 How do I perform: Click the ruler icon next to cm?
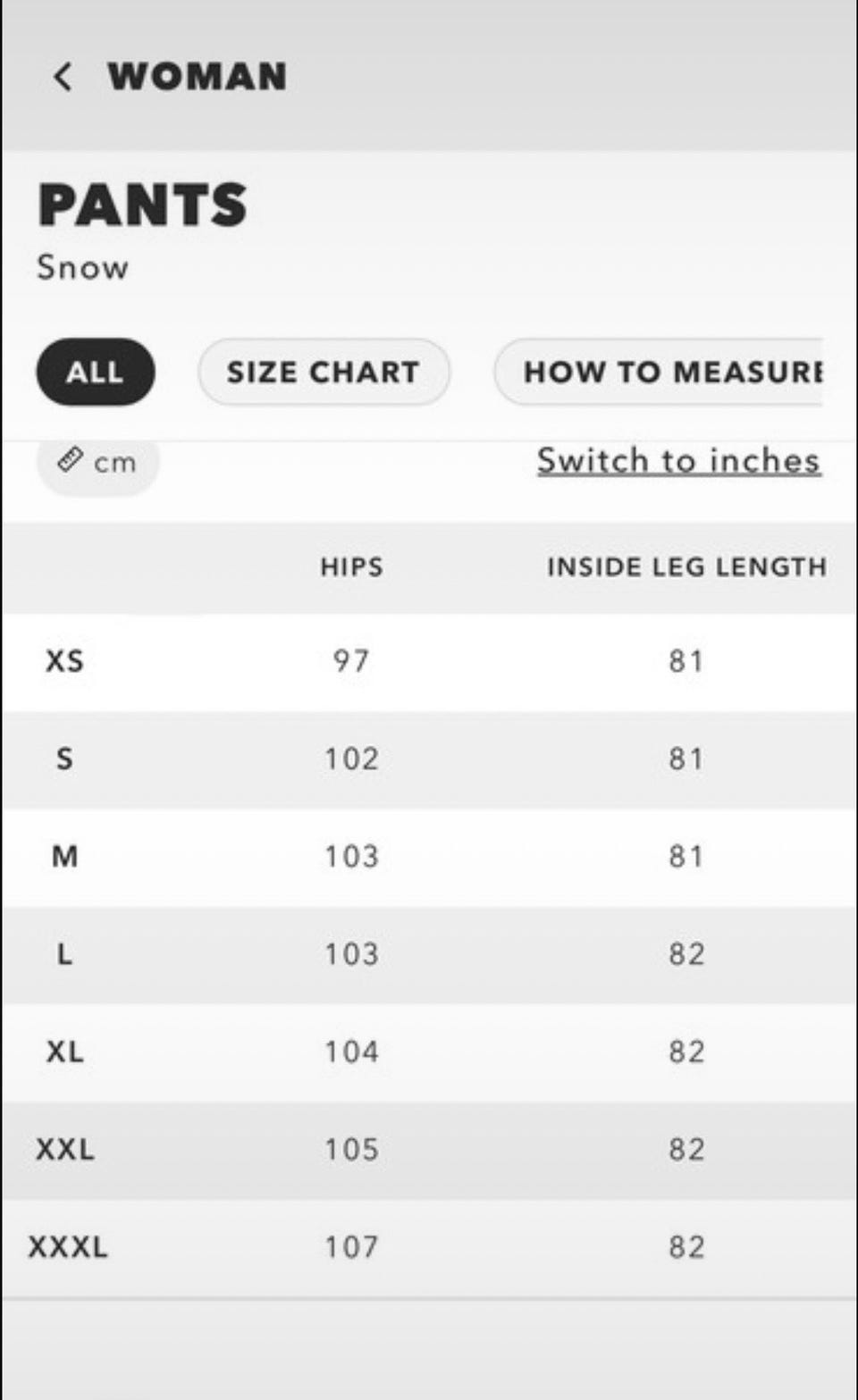[x=70, y=460]
